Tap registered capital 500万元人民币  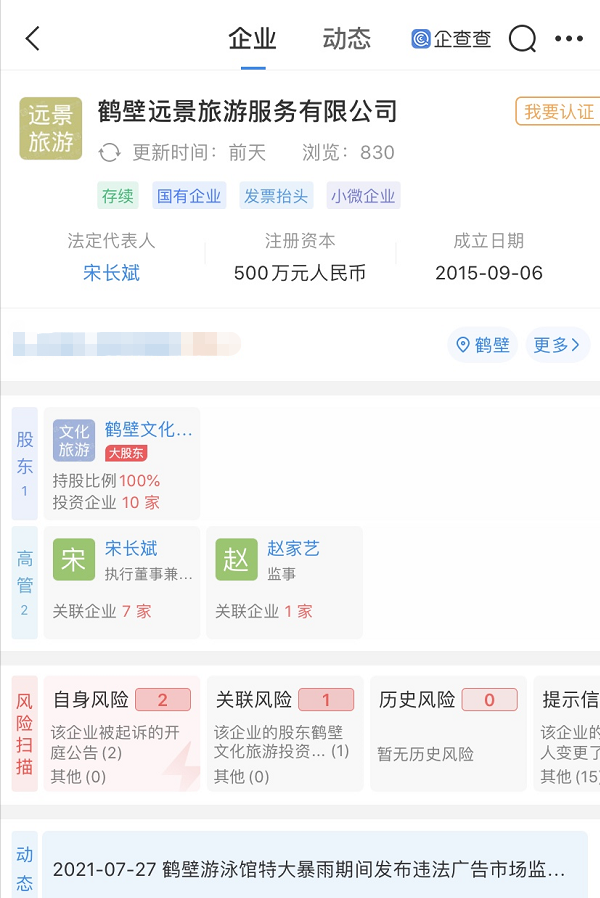[x=299, y=273]
